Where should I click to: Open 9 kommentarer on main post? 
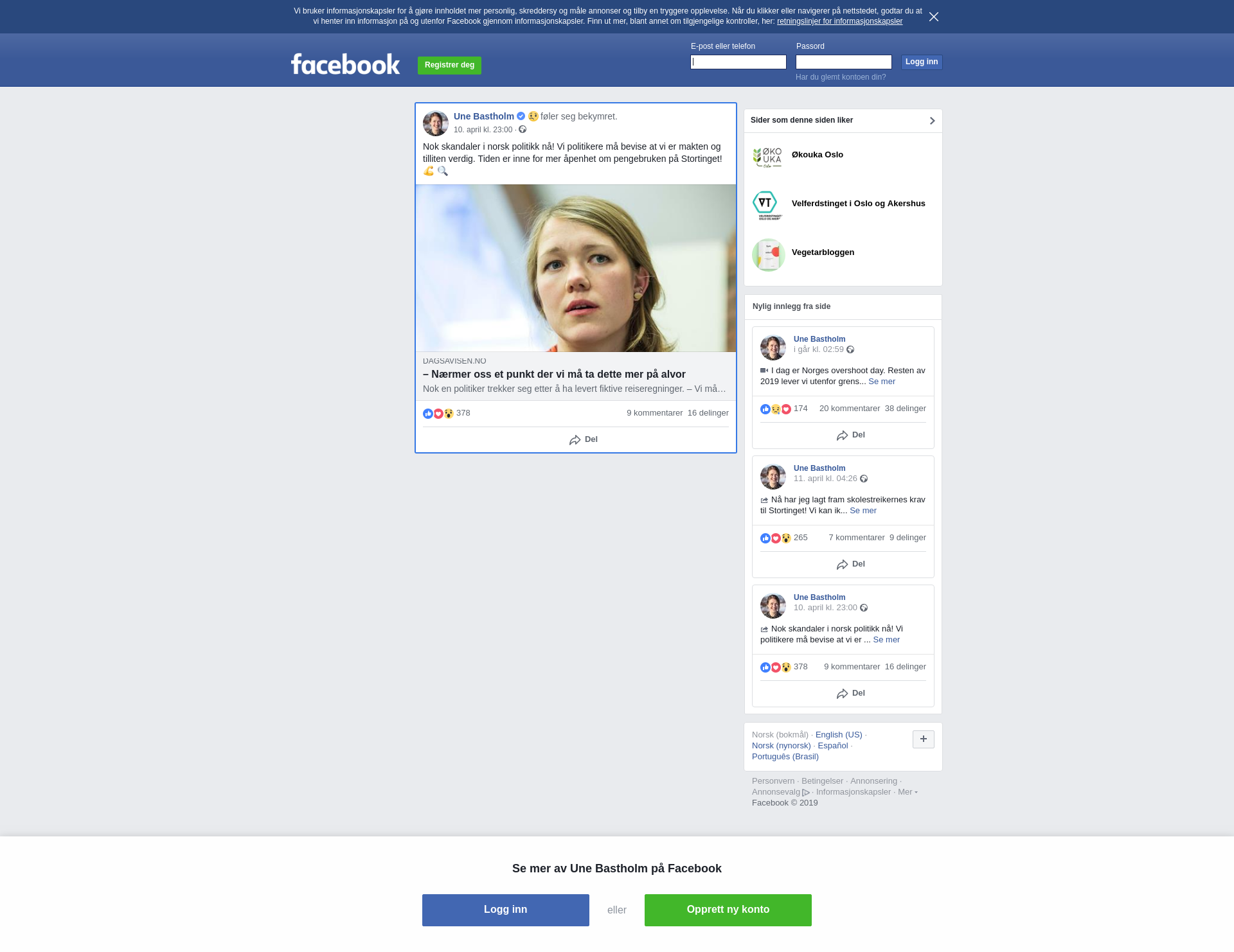[x=655, y=413]
